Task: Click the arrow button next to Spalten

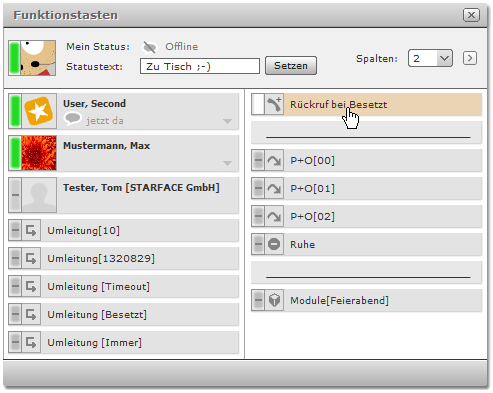Action: click(470, 58)
